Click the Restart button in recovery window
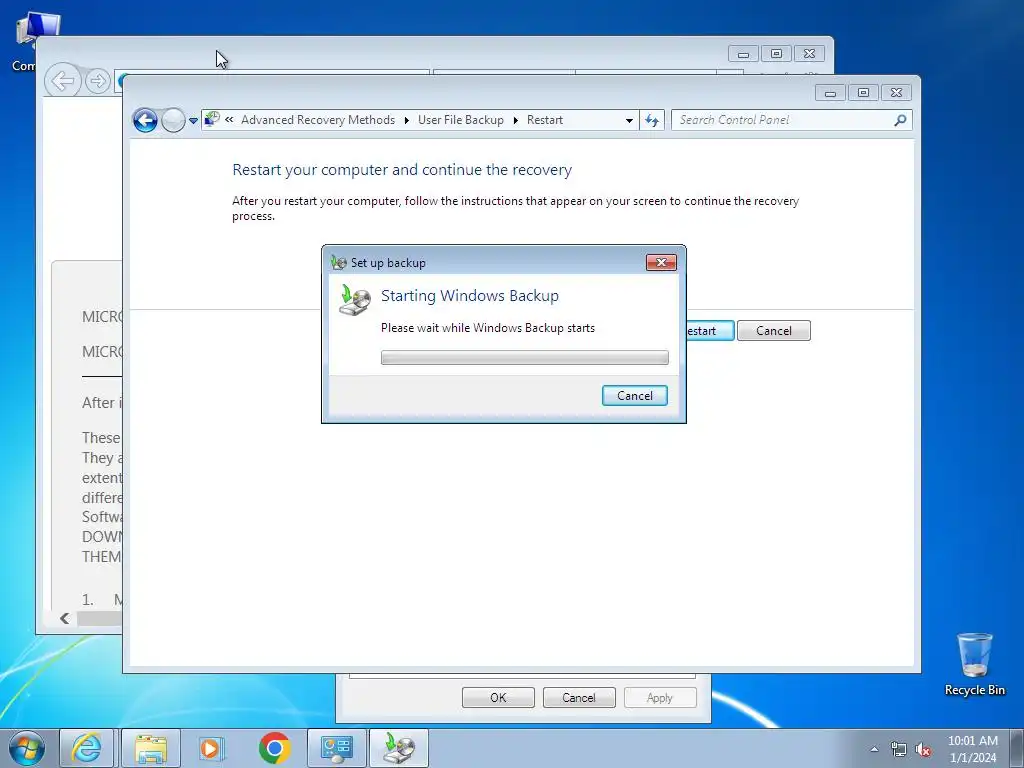Viewport: 1024px width, 768px height. 709,330
